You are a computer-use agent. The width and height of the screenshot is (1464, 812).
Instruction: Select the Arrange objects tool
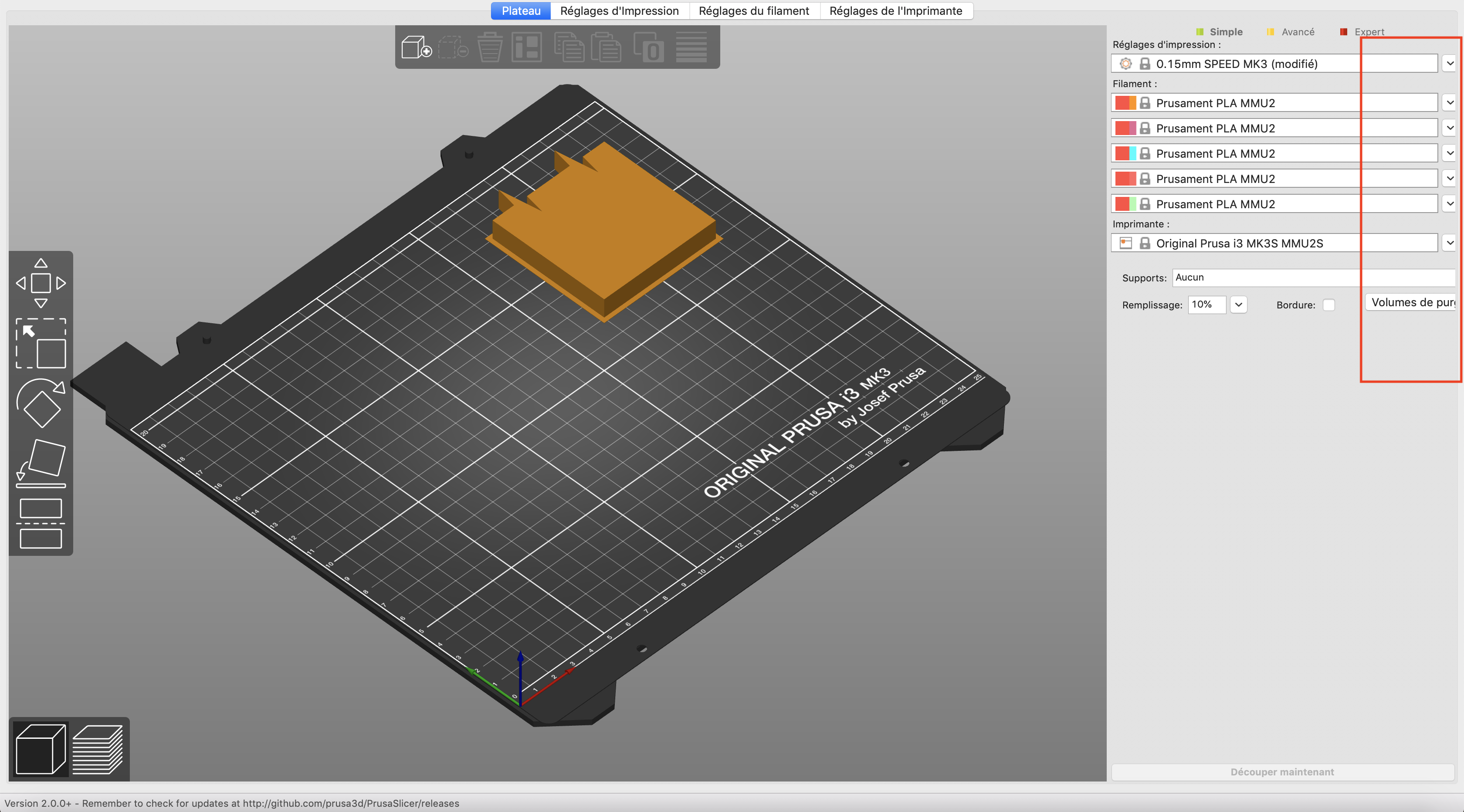point(527,47)
